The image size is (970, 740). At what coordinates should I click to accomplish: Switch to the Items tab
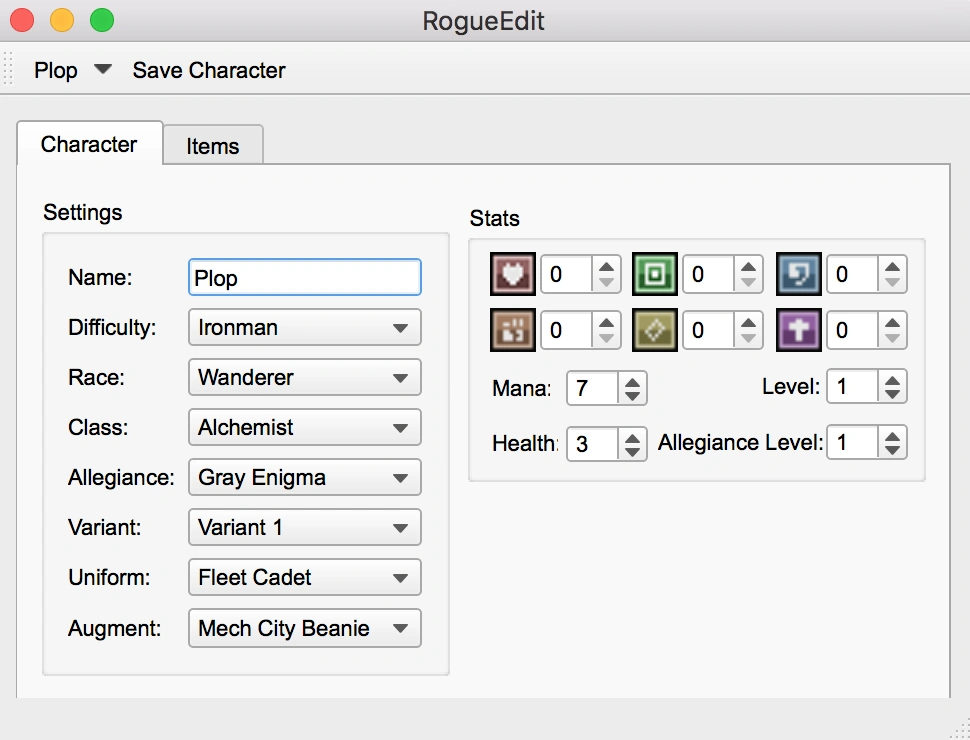[x=212, y=145]
